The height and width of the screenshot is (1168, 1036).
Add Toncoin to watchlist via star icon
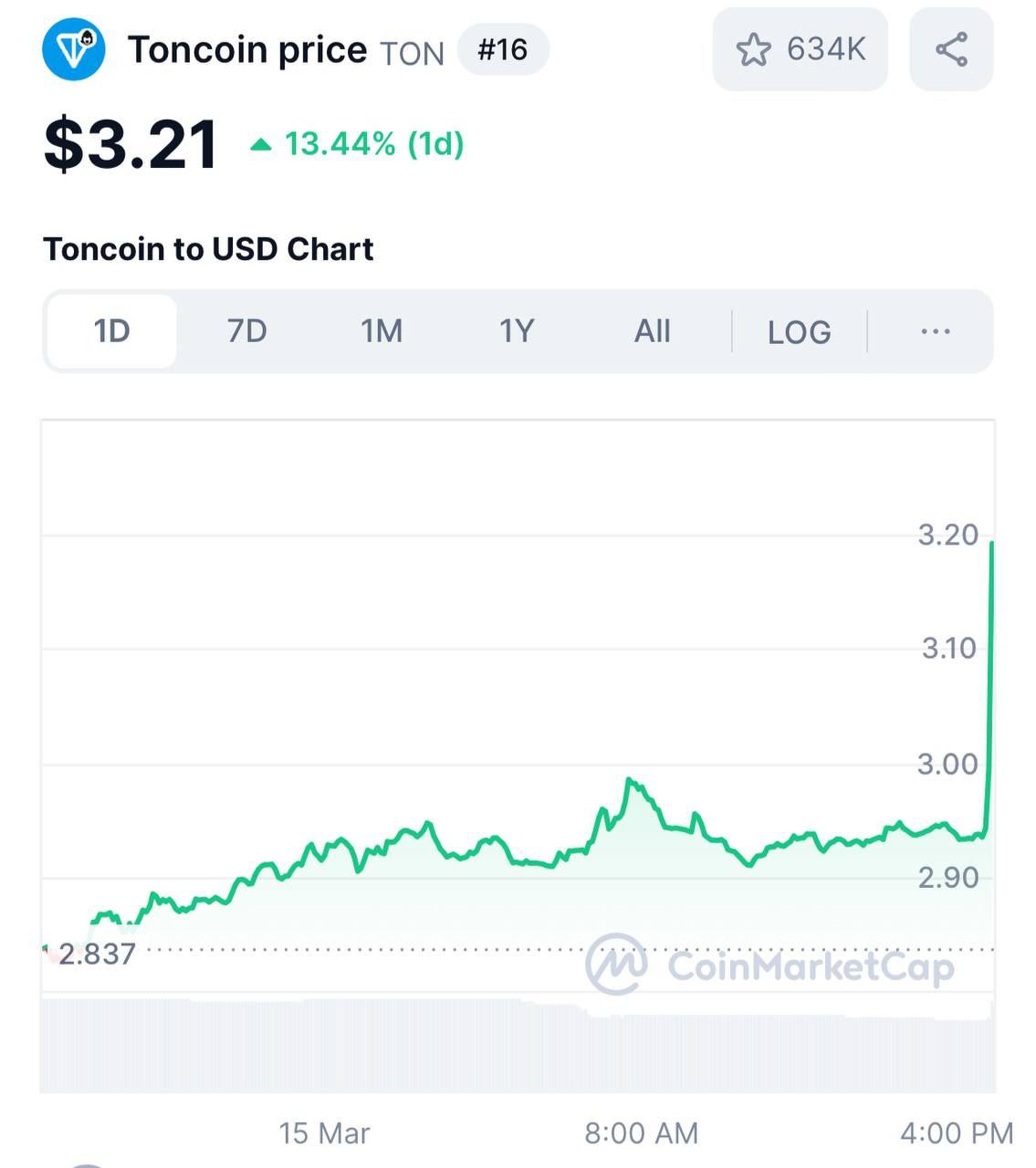(x=753, y=49)
